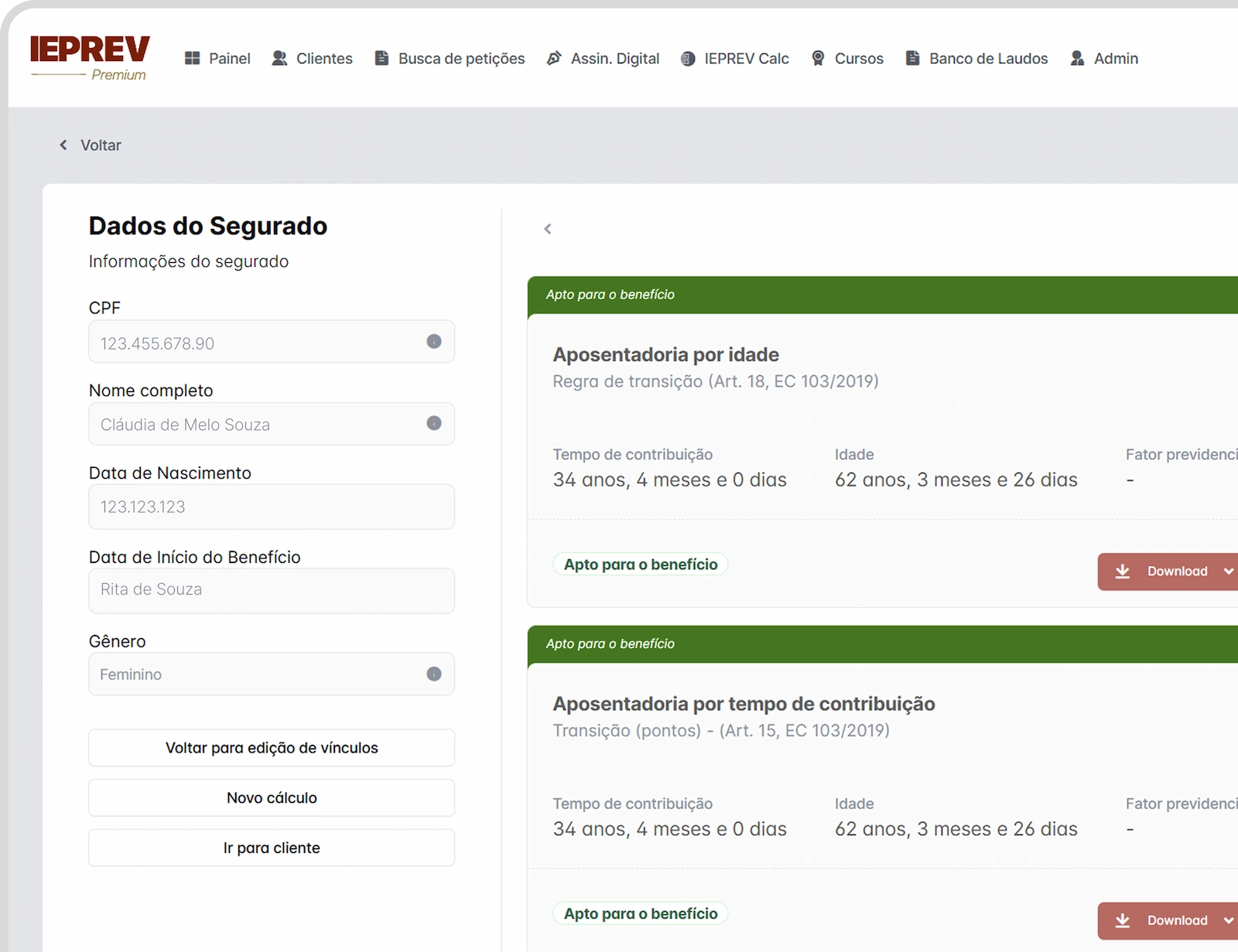Click the Dados do Segurado heading
Image resolution: width=1238 pixels, height=952 pixels.
point(208,226)
